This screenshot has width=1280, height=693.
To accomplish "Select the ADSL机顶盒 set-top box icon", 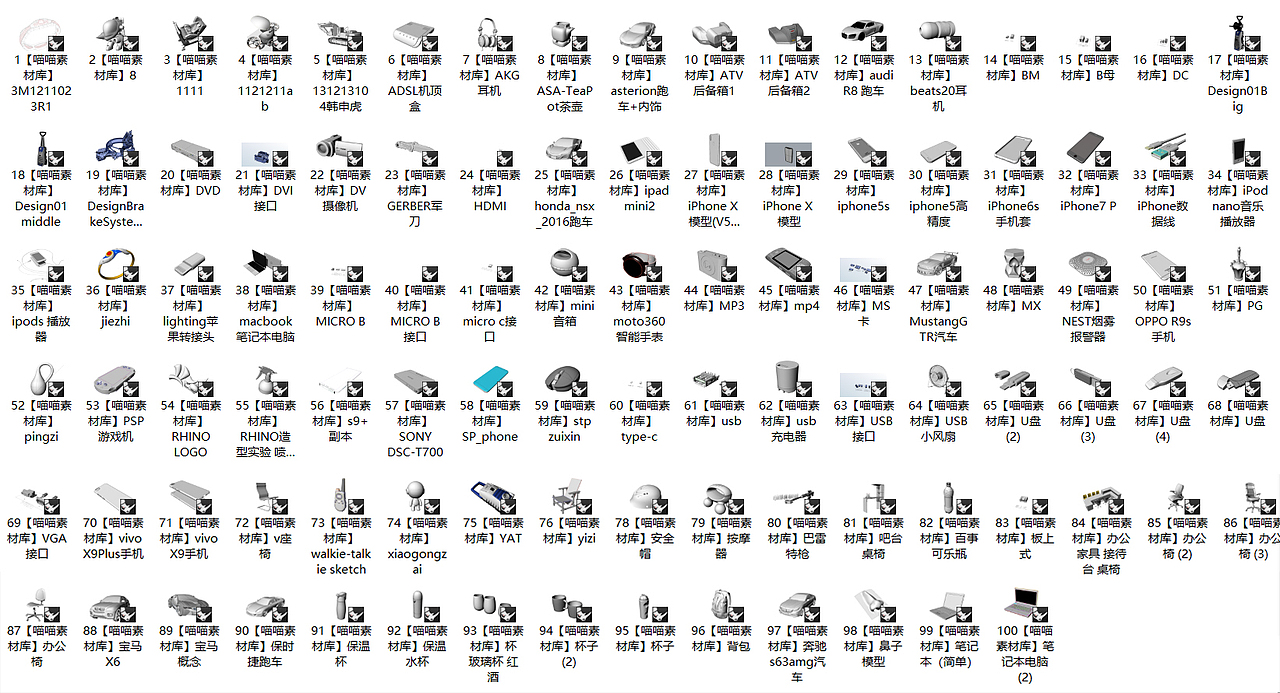I will [x=414, y=35].
